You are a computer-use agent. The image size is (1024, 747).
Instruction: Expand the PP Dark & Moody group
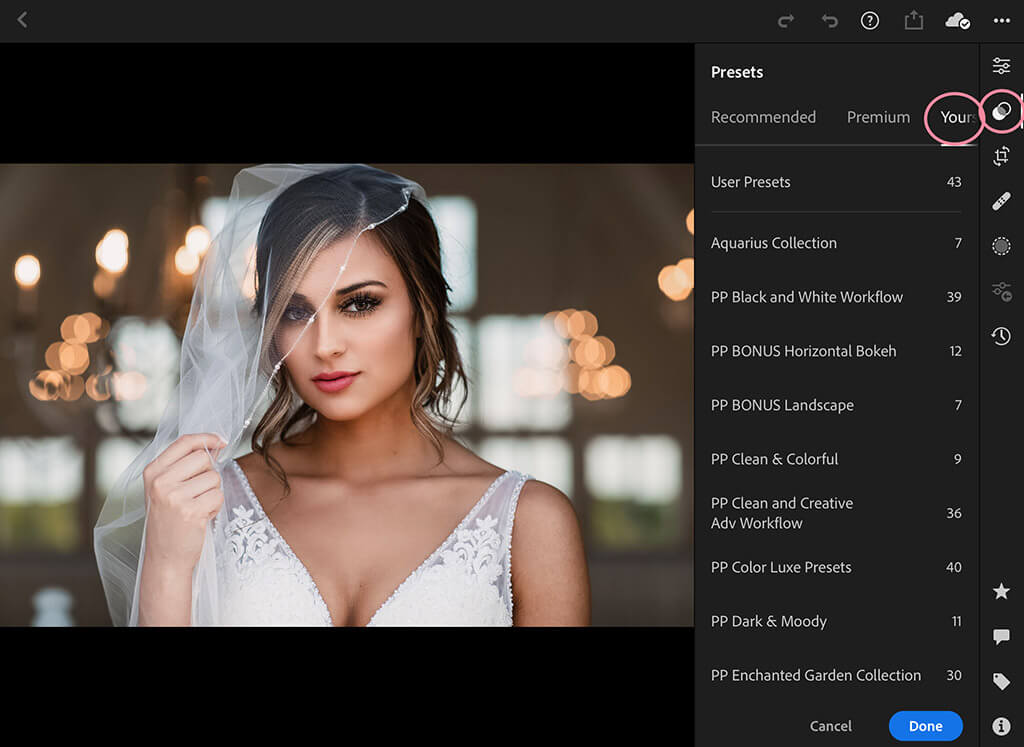(x=835, y=621)
